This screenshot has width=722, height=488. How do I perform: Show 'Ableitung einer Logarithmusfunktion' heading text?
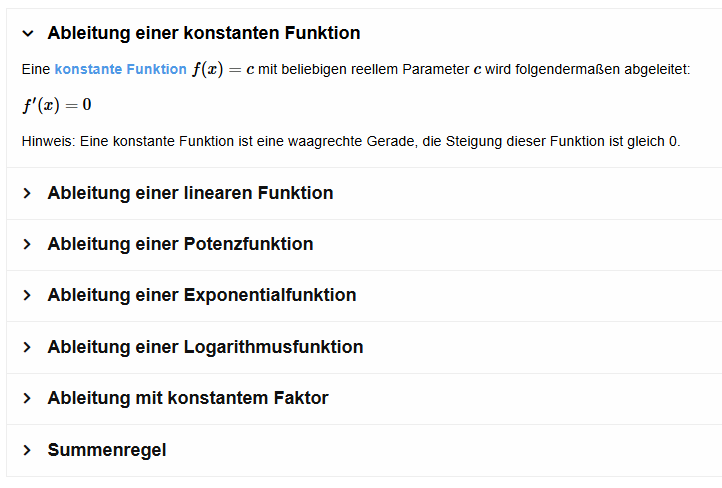205,347
